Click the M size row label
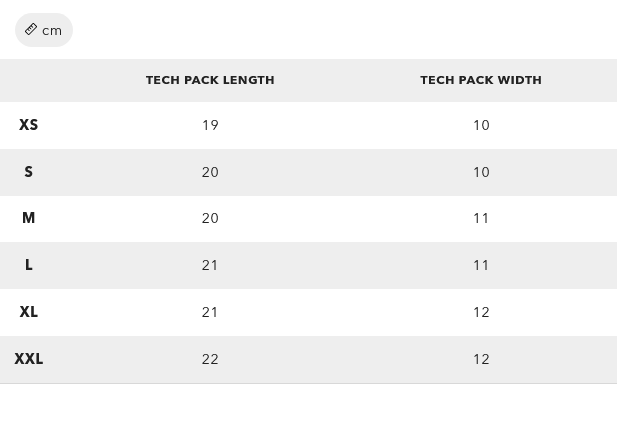The width and height of the screenshot is (617, 427). pyautogui.click(x=29, y=218)
